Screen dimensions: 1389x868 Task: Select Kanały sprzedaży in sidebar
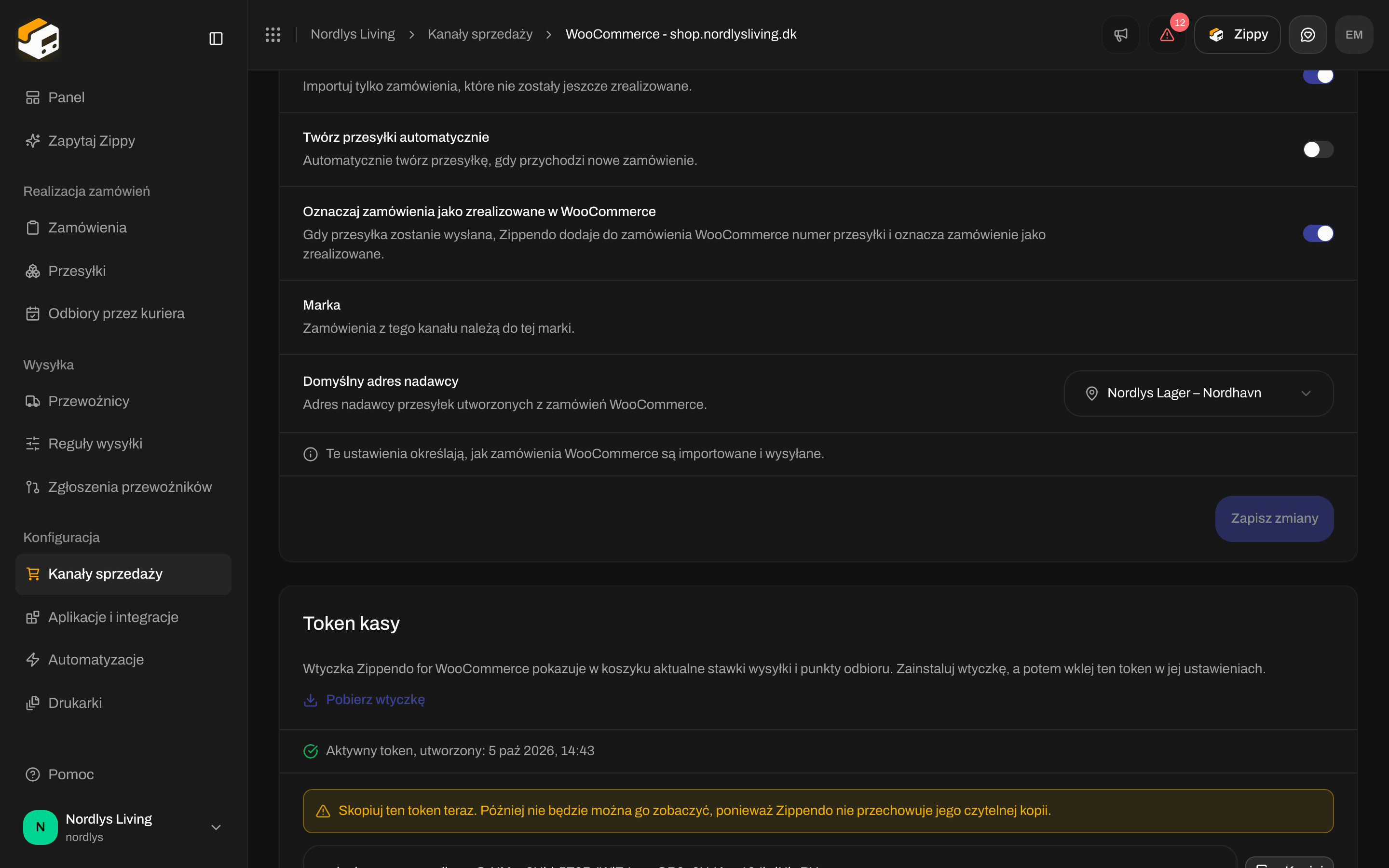point(123,574)
